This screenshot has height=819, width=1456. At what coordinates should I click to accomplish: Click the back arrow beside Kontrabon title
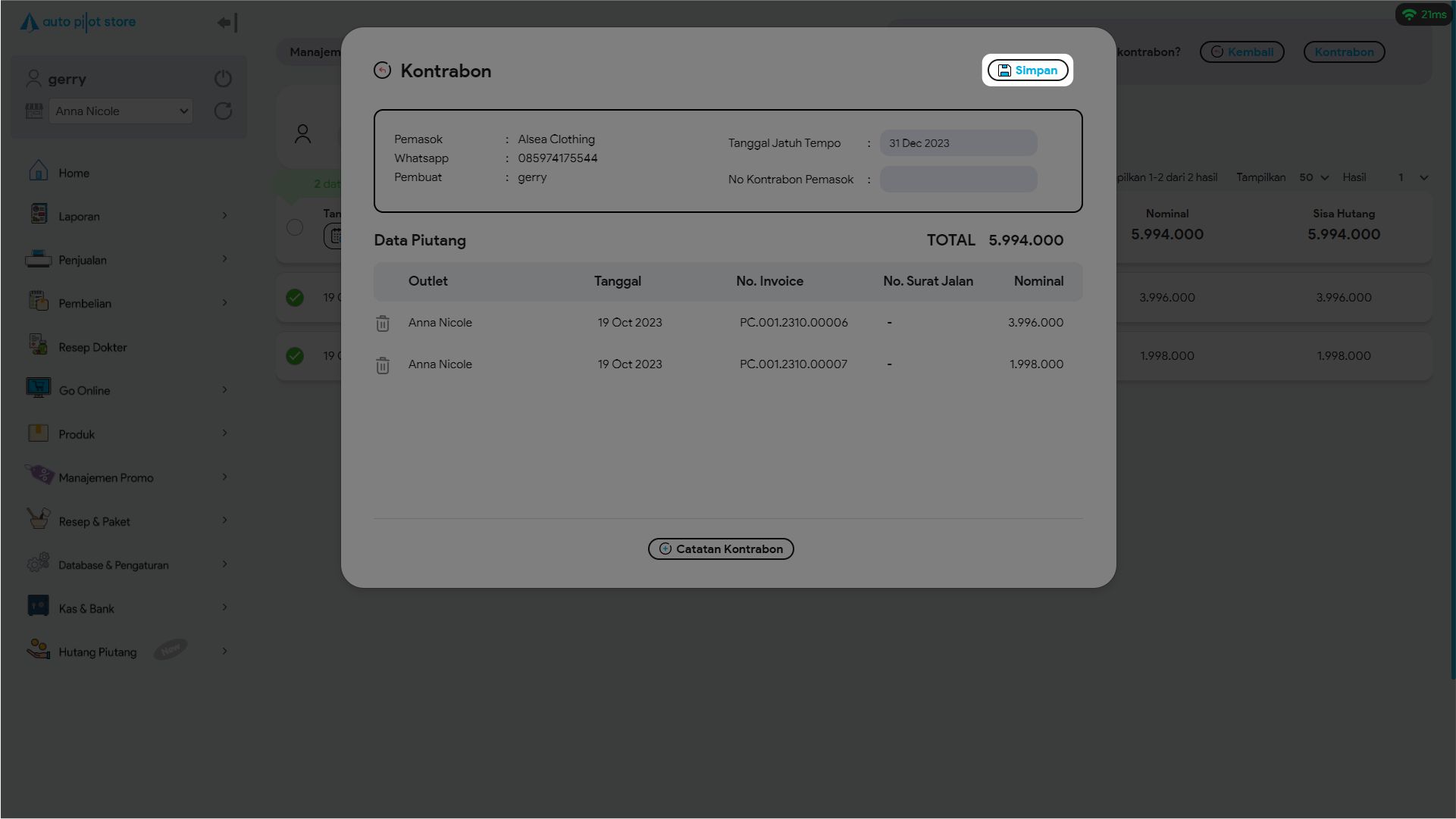click(382, 70)
